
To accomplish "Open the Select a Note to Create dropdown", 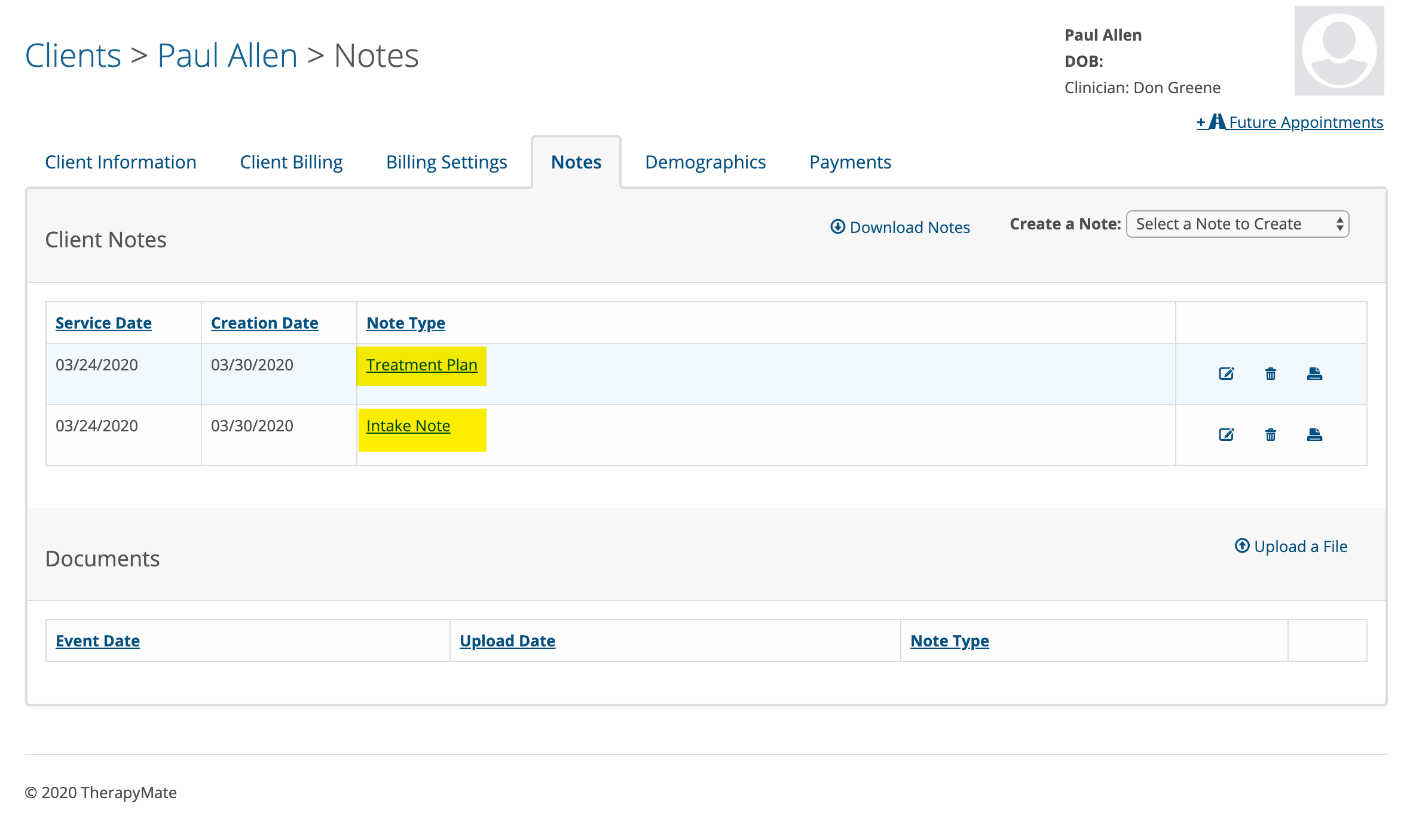I will coord(1237,224).
